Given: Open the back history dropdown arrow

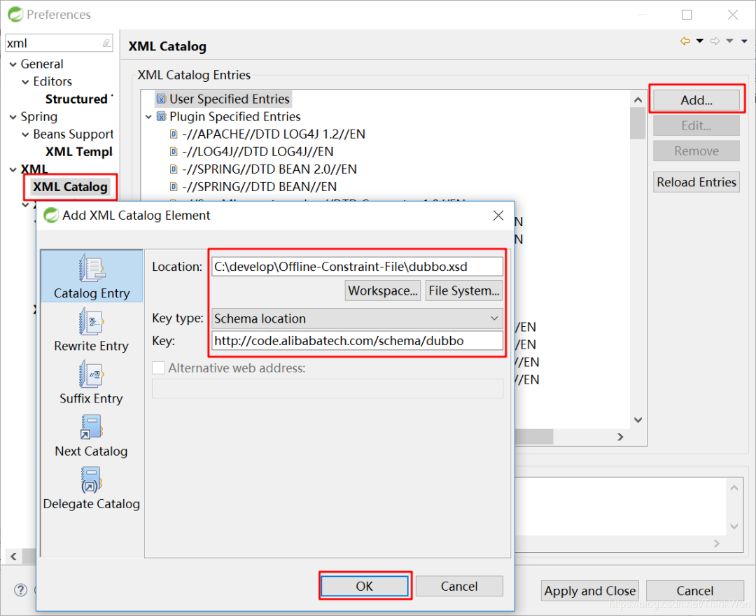Looking at the screenshot, I should click(700, 41).
